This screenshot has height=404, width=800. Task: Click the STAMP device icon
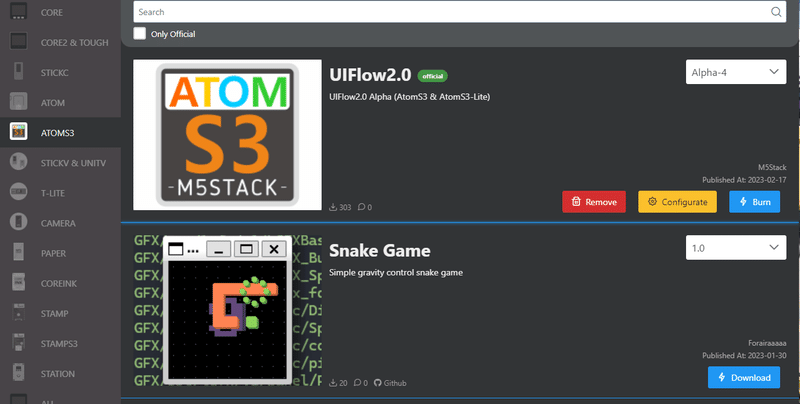(x=19, y=313)
